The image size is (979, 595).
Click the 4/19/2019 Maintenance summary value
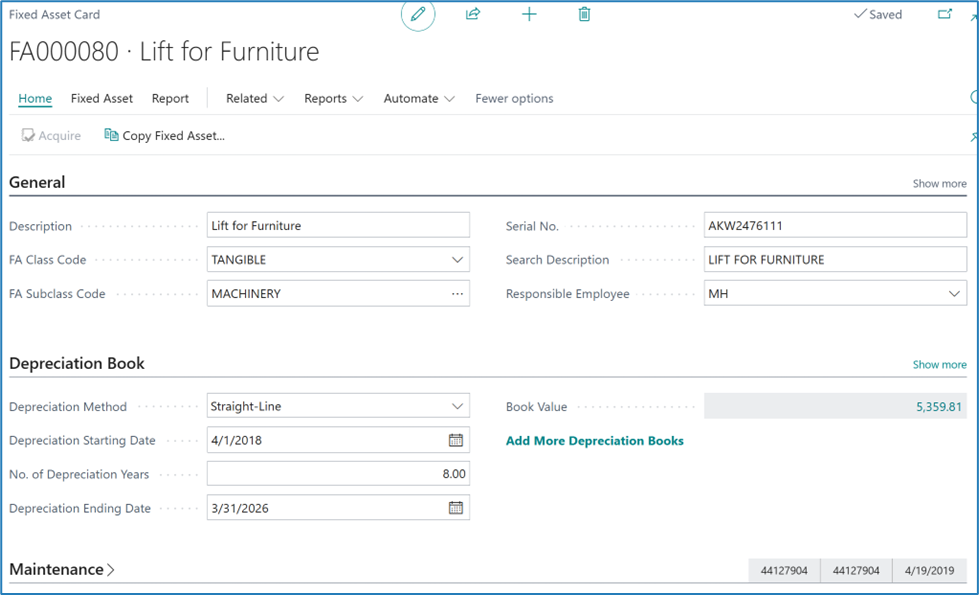(x=929, y=570)
